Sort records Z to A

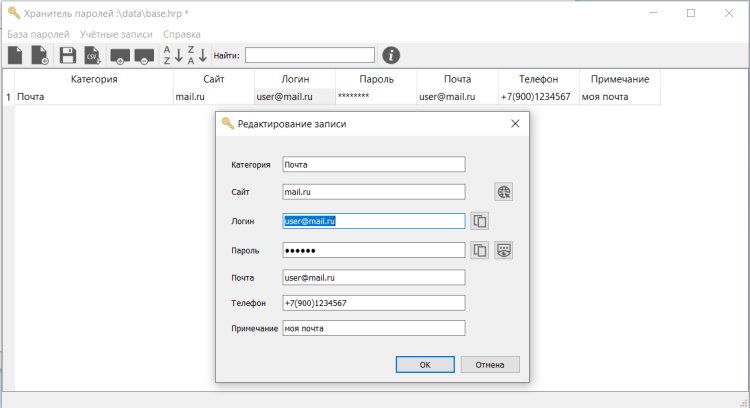tap(197, 55)
